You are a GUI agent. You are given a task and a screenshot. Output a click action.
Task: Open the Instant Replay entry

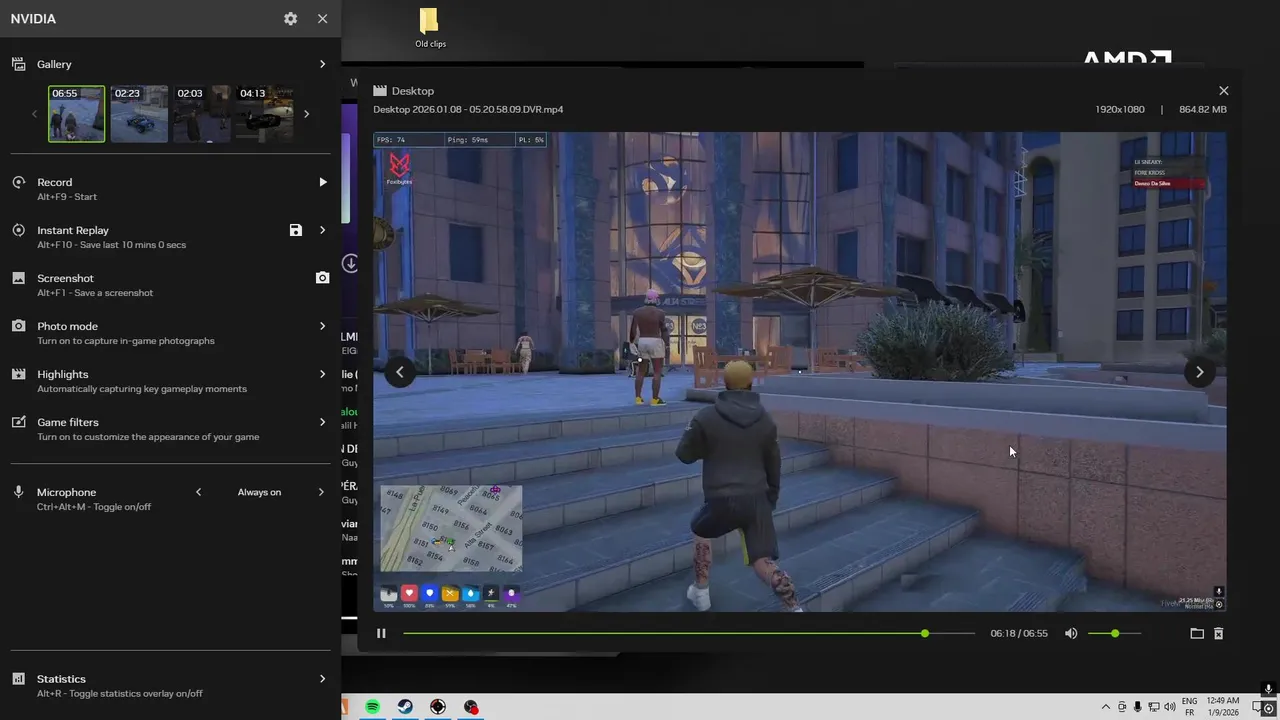(170, 237)
